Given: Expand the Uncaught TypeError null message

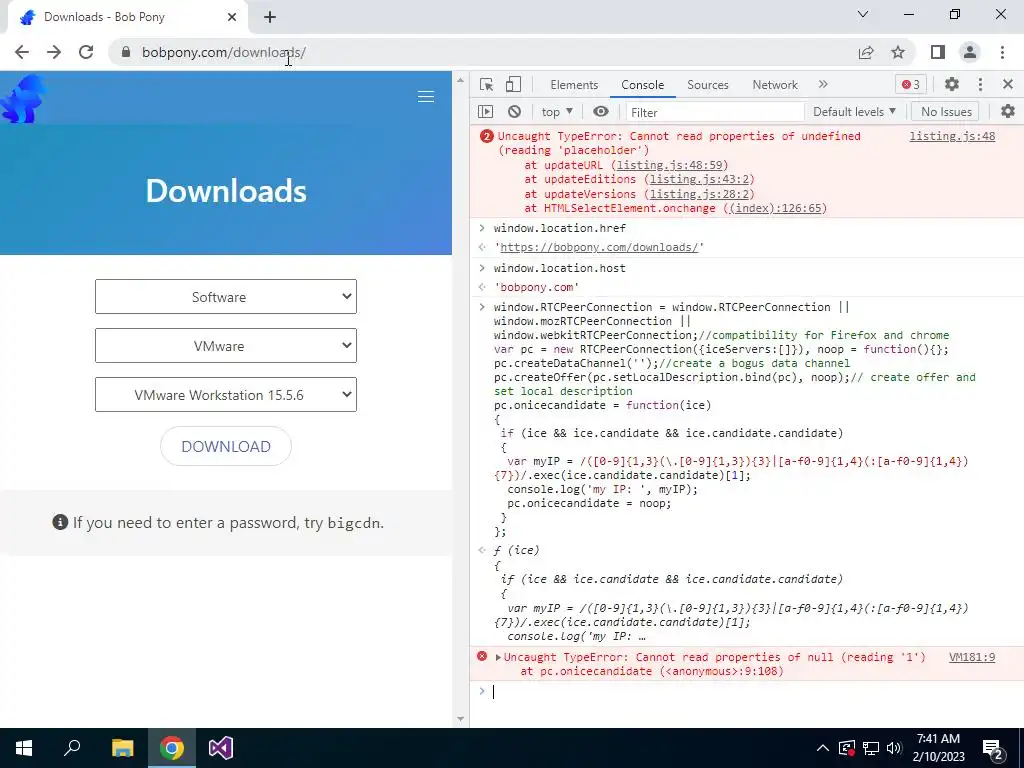Looking at the screenshot, I should (498, 657).
